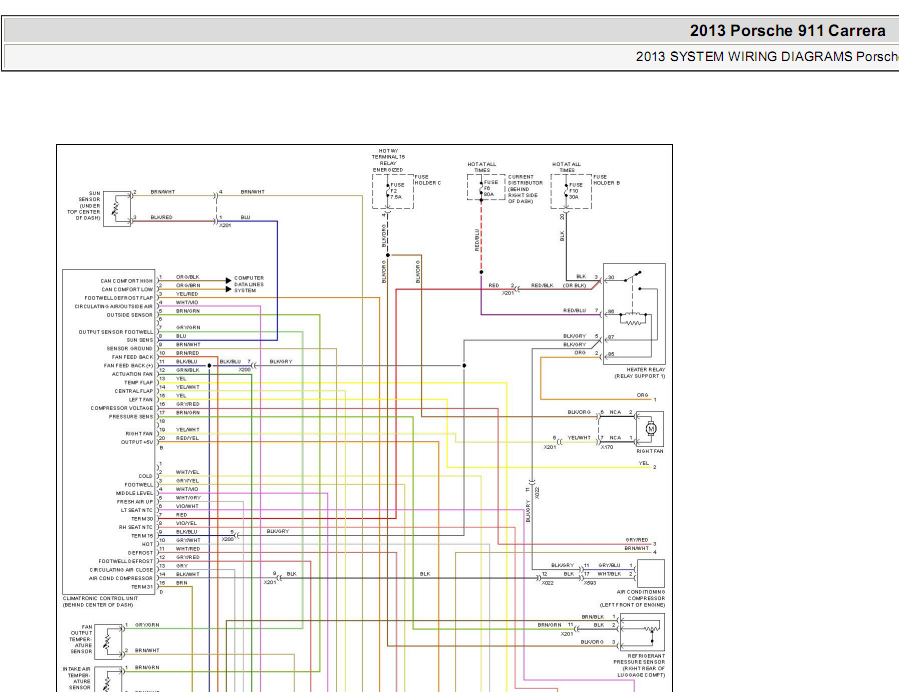Click the 'X693' connector label
Image resolution: width=899 pixels, height=692 pixels.
tap(590, 583)
